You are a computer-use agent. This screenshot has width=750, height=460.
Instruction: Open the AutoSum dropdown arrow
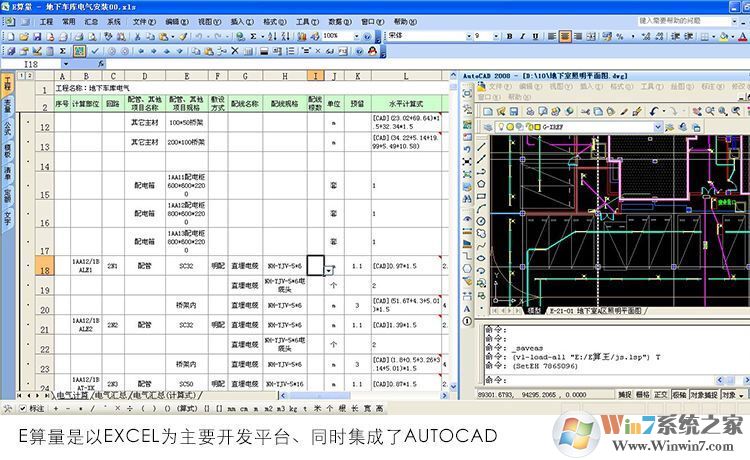263,37
